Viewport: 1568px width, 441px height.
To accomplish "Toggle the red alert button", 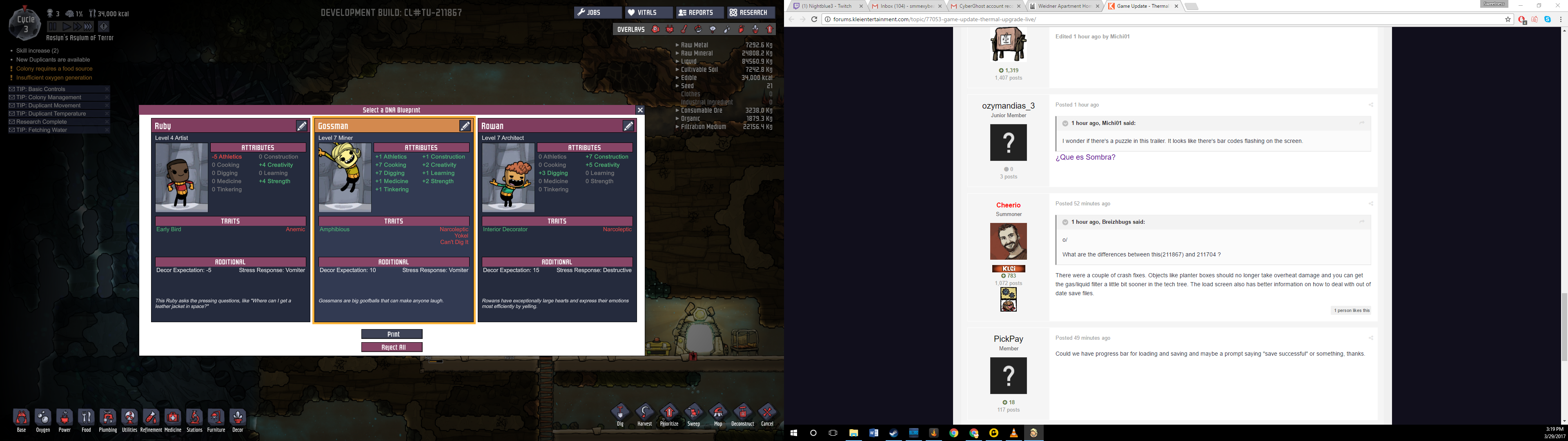I will coord(103,27).
